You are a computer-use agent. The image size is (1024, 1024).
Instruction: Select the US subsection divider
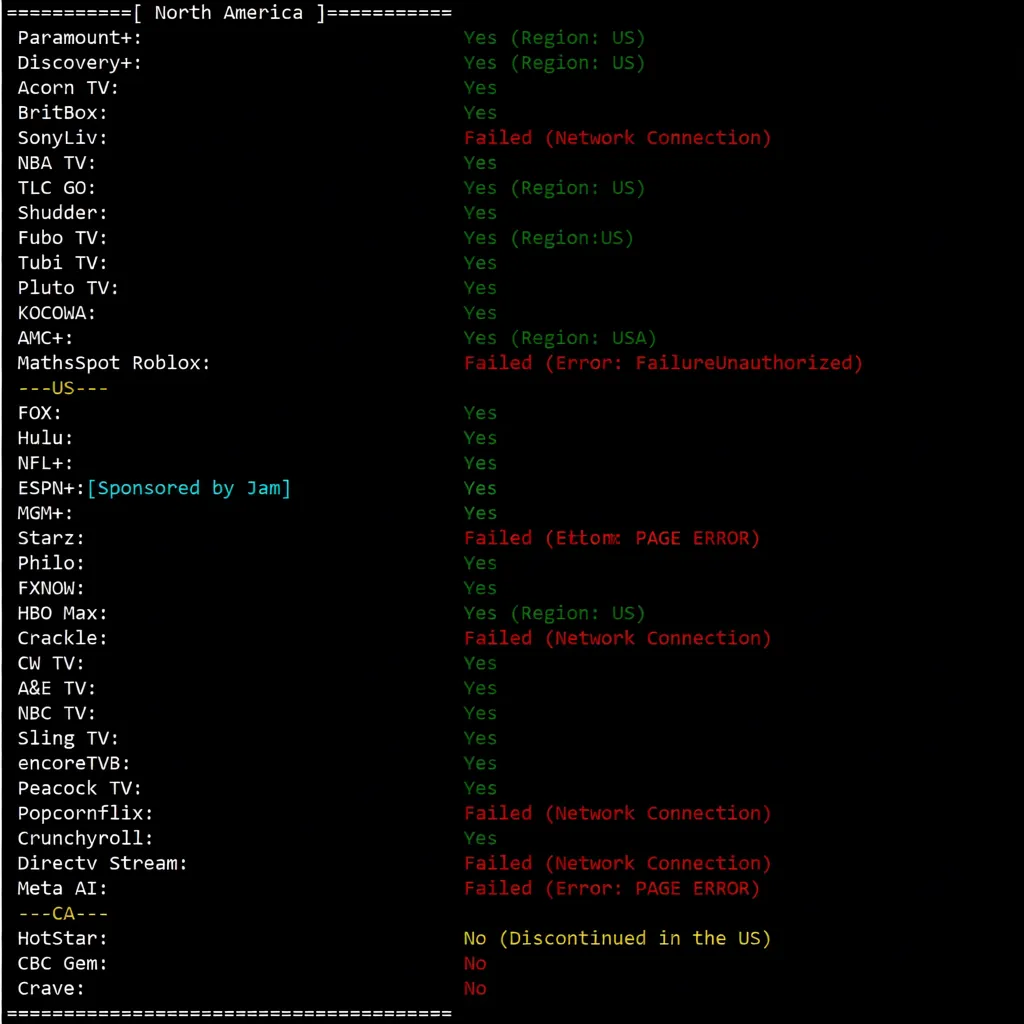click(x=63, y=388)
